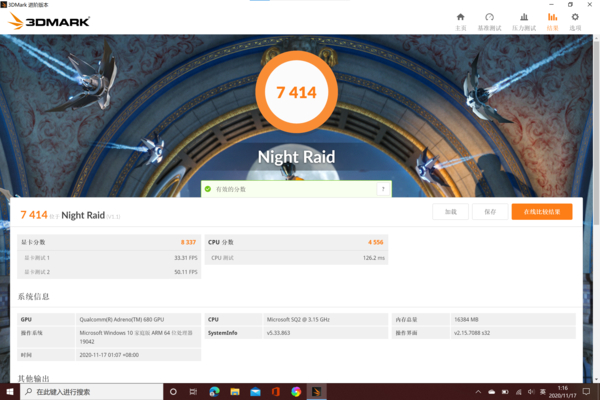Open the Stress Tests chart icon tab
600x400 pixels.
(524, 22)
